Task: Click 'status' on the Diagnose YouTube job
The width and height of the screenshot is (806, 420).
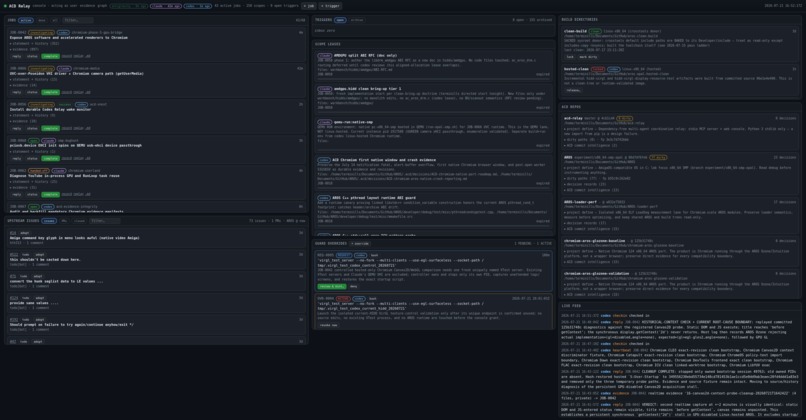Action: [x=32, y=195]
